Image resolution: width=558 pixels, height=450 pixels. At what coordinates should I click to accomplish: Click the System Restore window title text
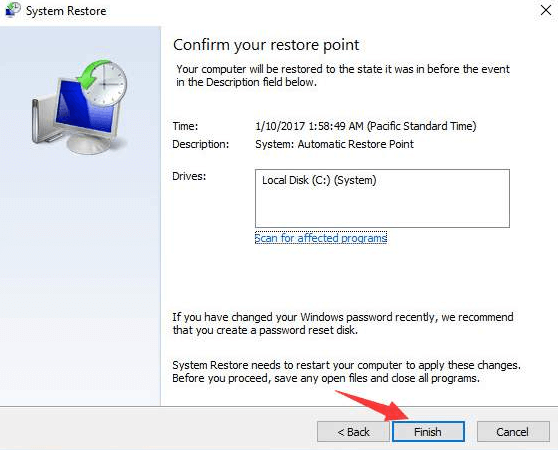[x=66, y=11]
